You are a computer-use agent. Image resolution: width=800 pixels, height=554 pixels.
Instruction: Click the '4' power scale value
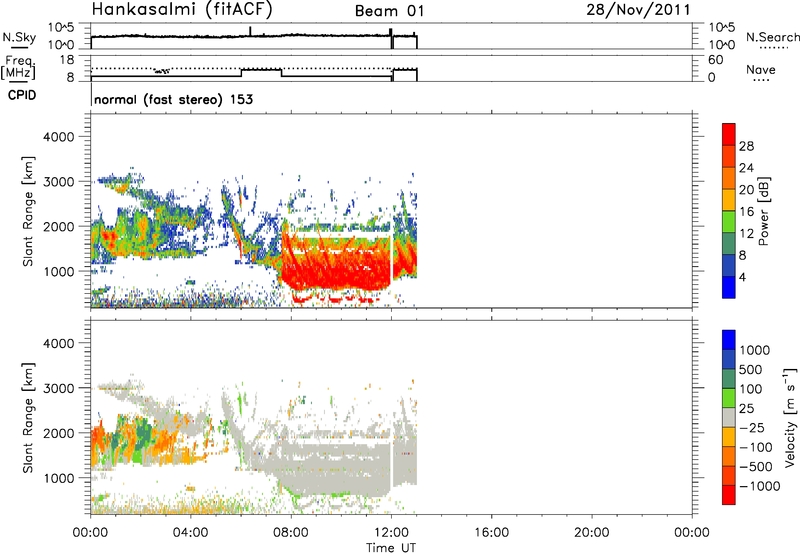click(743, 278)
